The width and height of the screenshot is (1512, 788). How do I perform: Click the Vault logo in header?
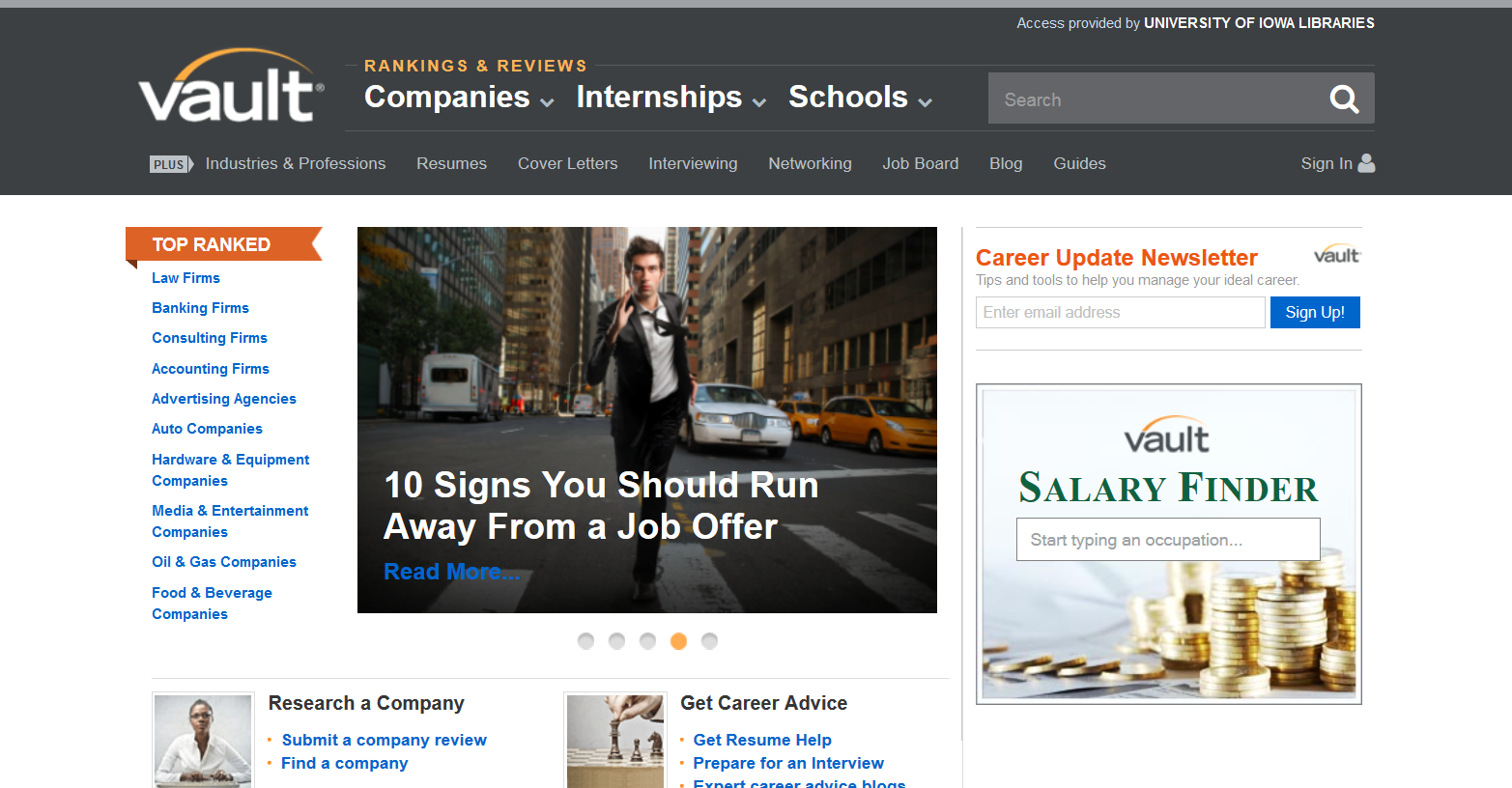[x=231, y=89]
